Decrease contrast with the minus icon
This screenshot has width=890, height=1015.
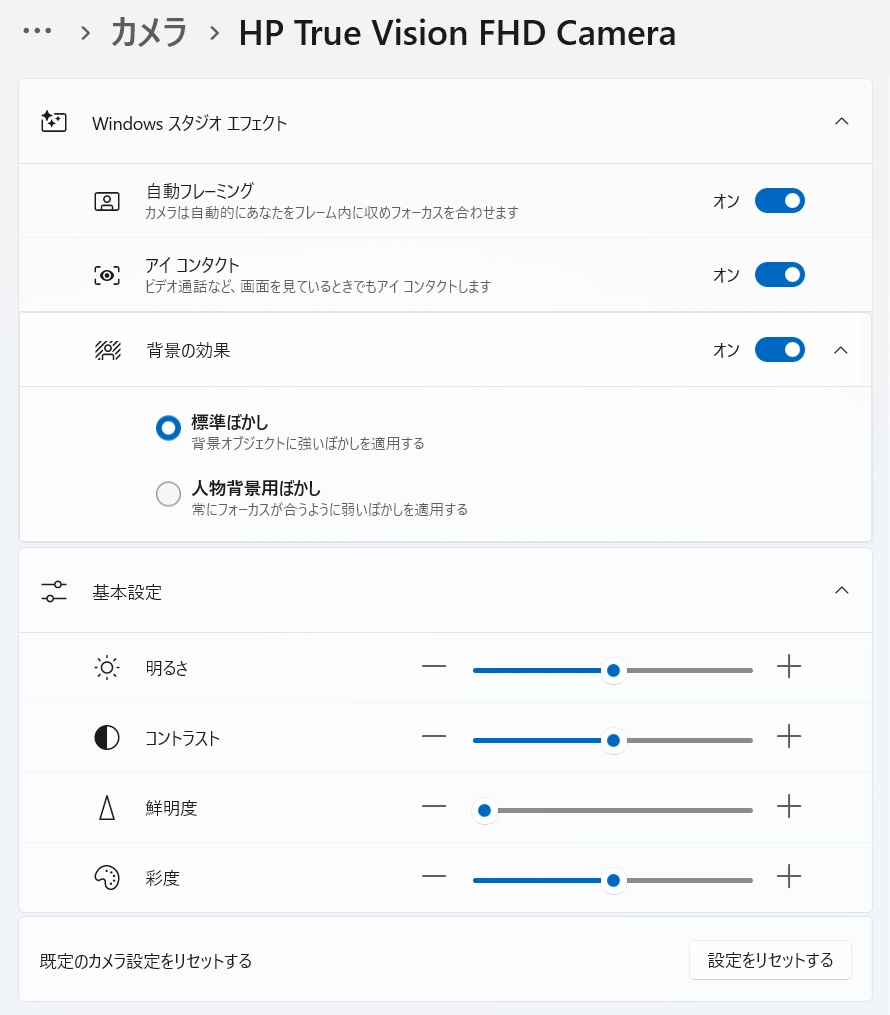433,737
